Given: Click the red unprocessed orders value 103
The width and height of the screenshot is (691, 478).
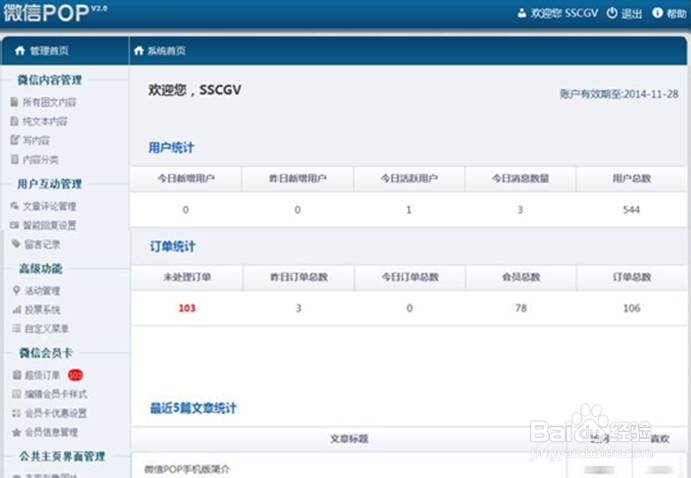Looking at the screenshot, I should 187,308.
